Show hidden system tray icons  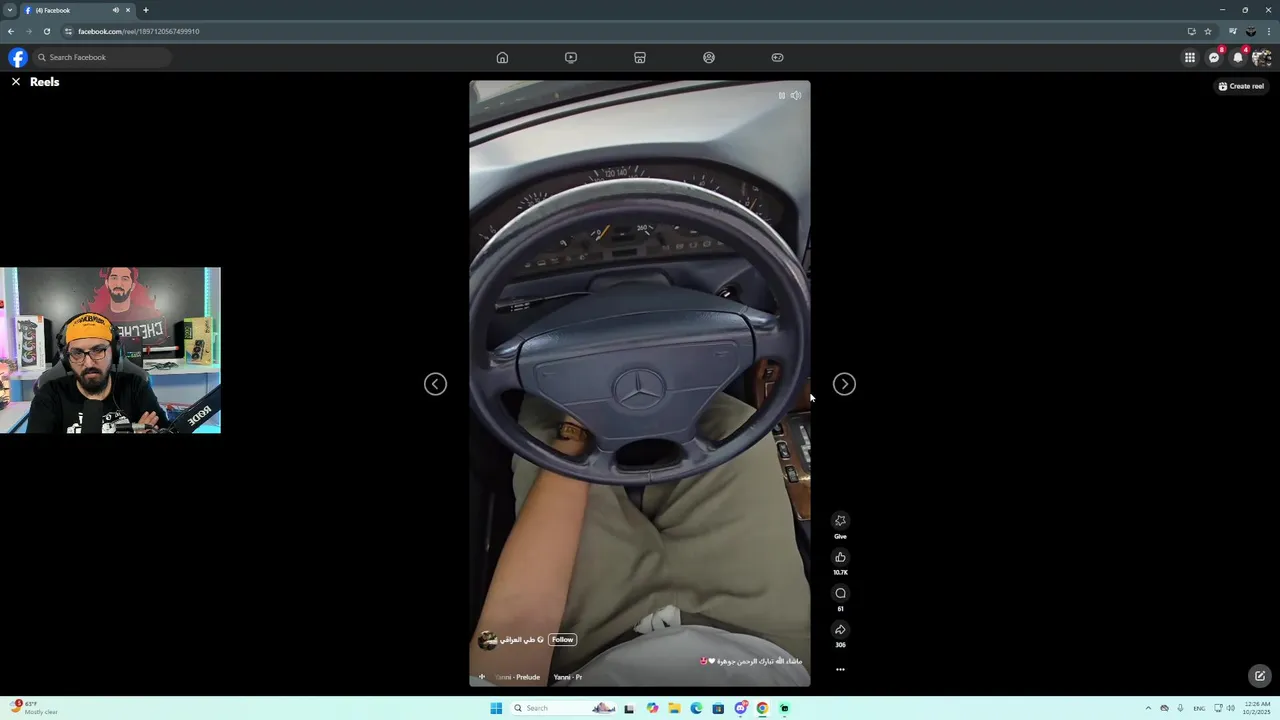1148,708
